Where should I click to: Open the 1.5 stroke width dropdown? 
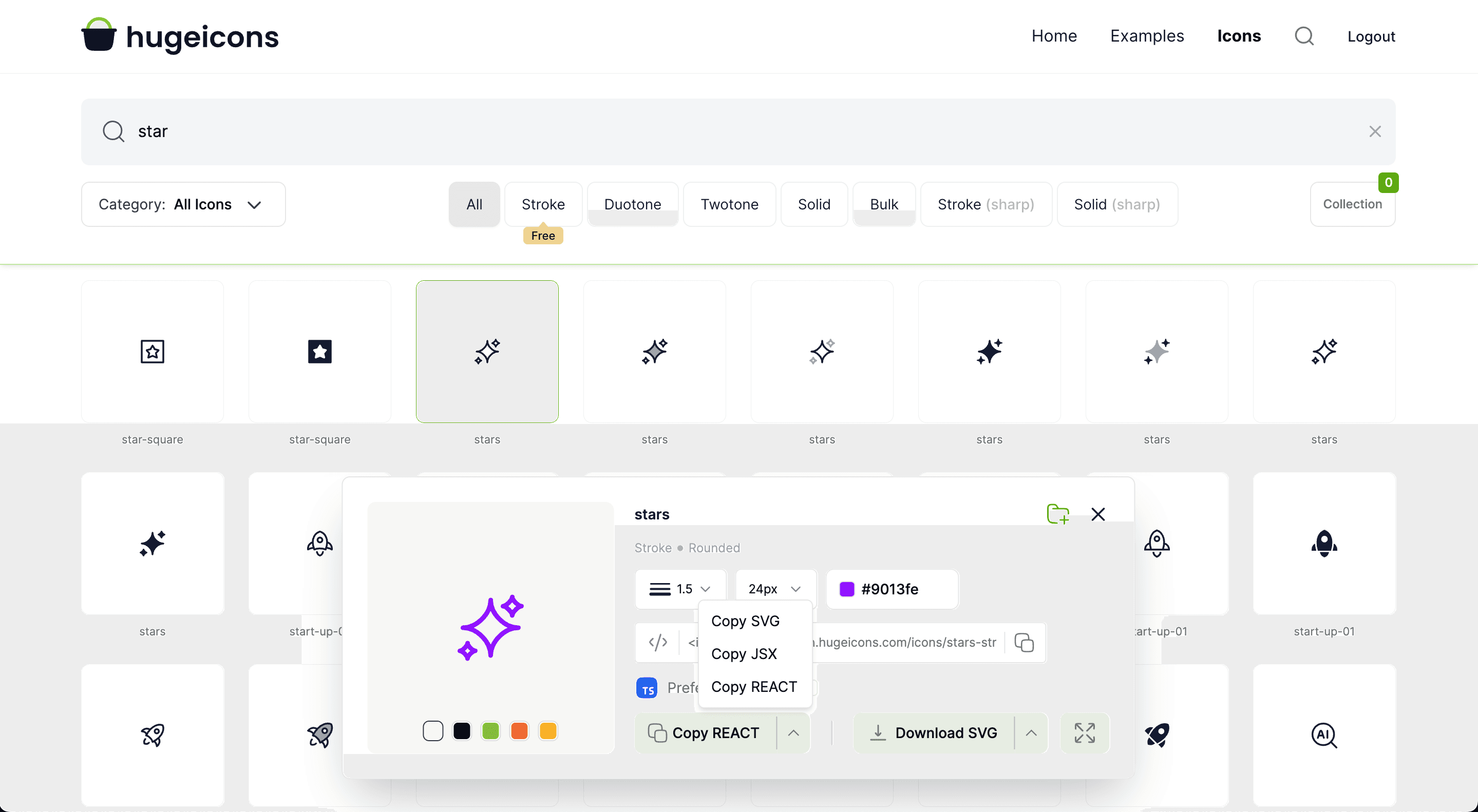[680, 589]
